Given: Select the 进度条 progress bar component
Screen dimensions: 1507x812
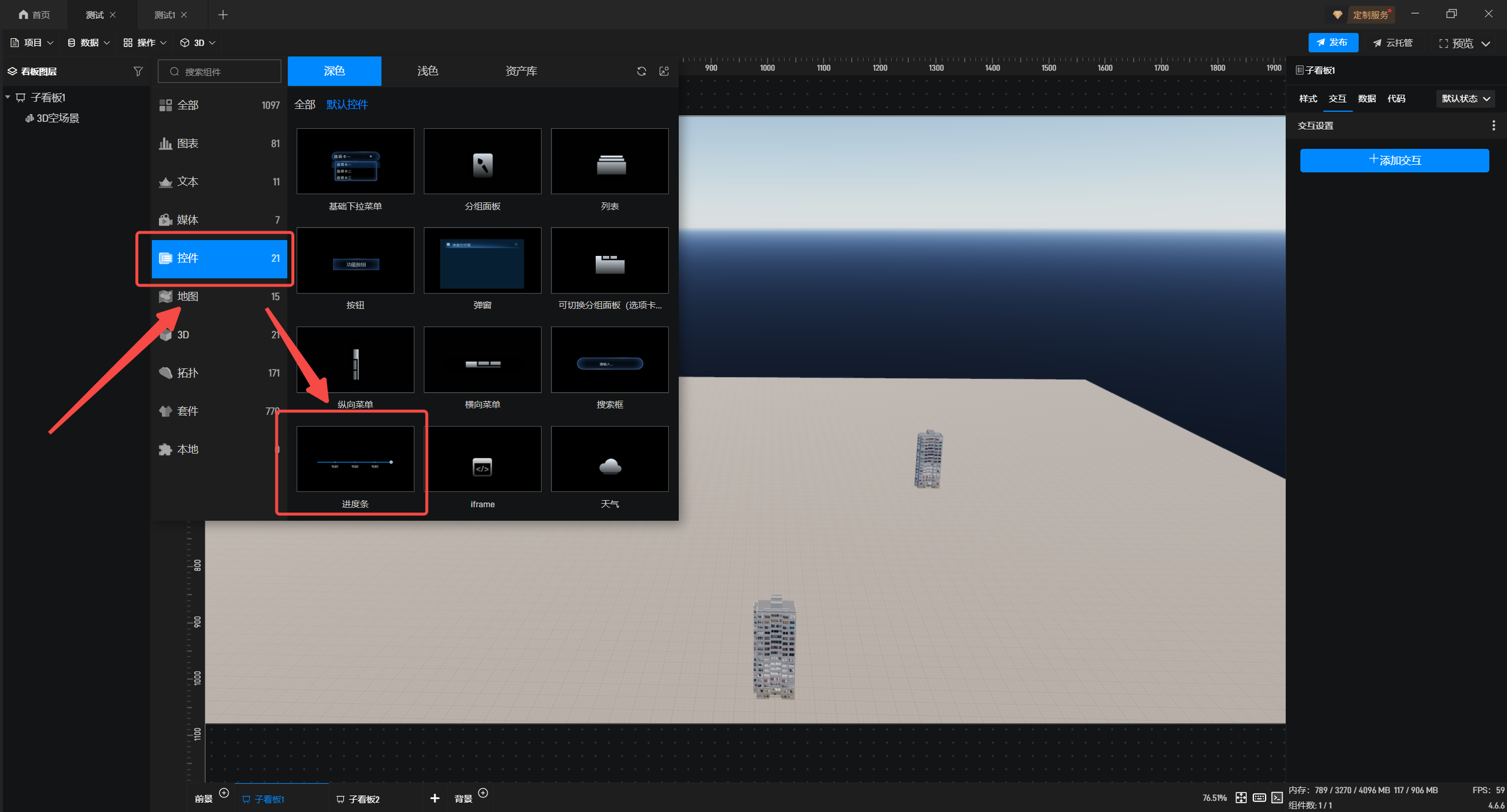Looking at the screenshot, I should pyautogui.click(x=355, y=460).
